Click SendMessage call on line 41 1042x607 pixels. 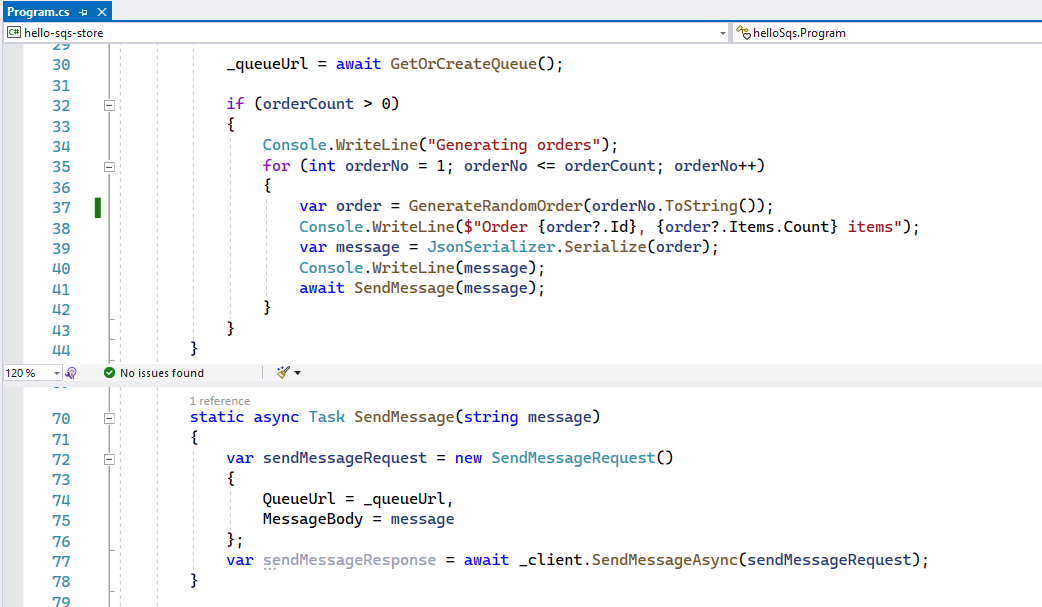point(404,288)
